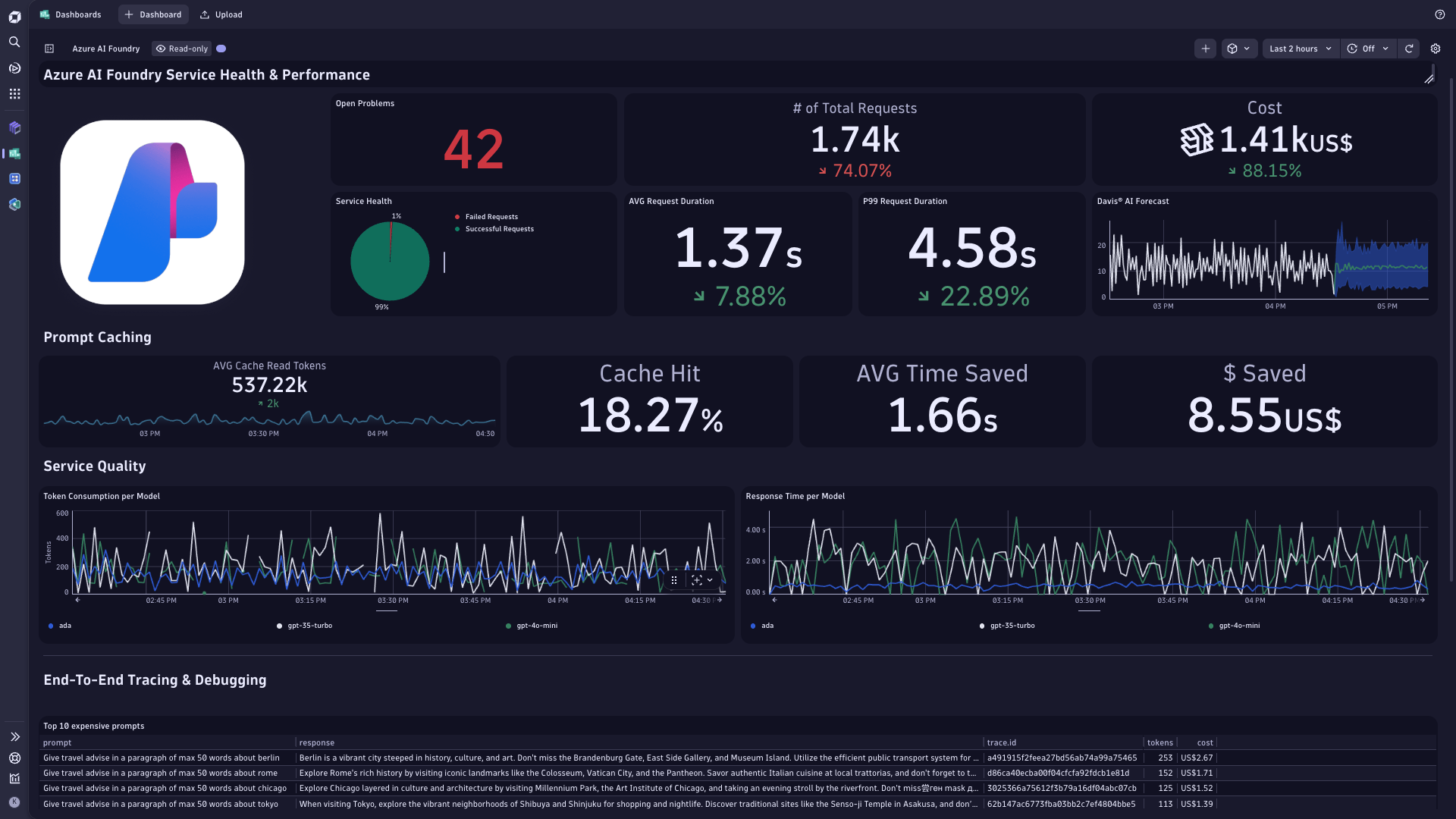
Task: Pan Response Time chart left with arrow
Action: 774,600
